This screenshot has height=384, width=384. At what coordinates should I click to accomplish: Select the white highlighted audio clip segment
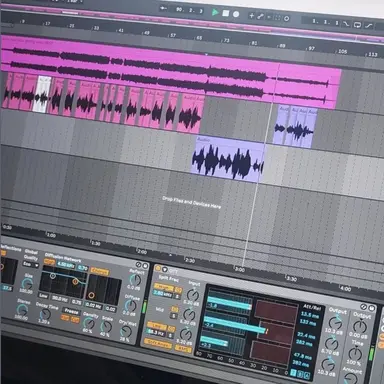point(42,94)
